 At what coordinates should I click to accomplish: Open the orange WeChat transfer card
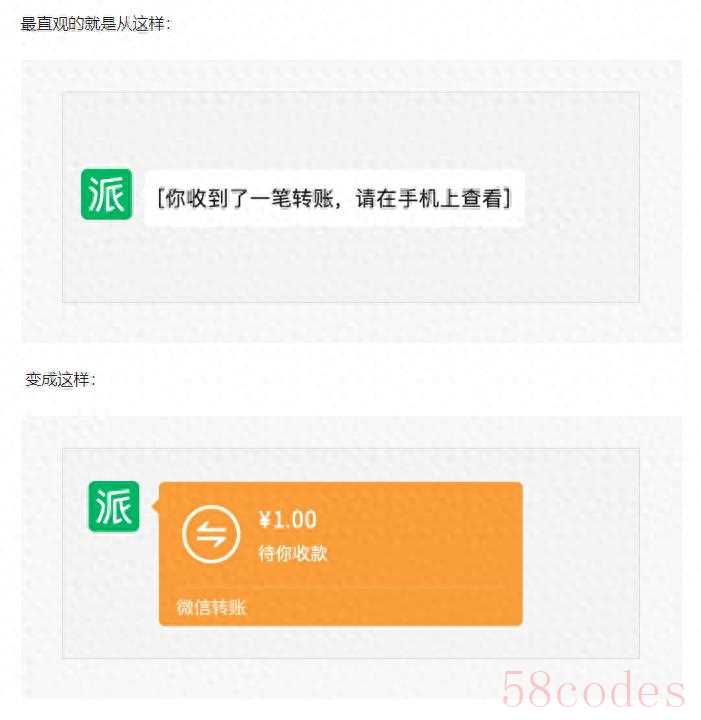(341, 554)
